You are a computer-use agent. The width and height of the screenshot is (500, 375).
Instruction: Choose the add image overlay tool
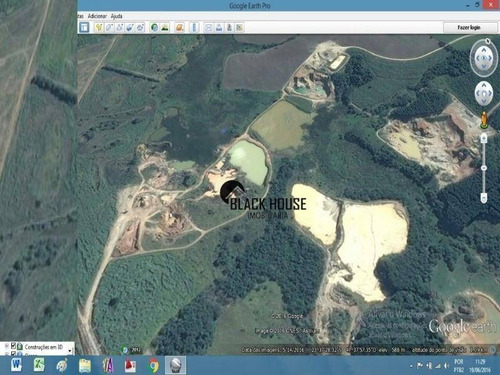pyautogui.click(x=130, y=27)
